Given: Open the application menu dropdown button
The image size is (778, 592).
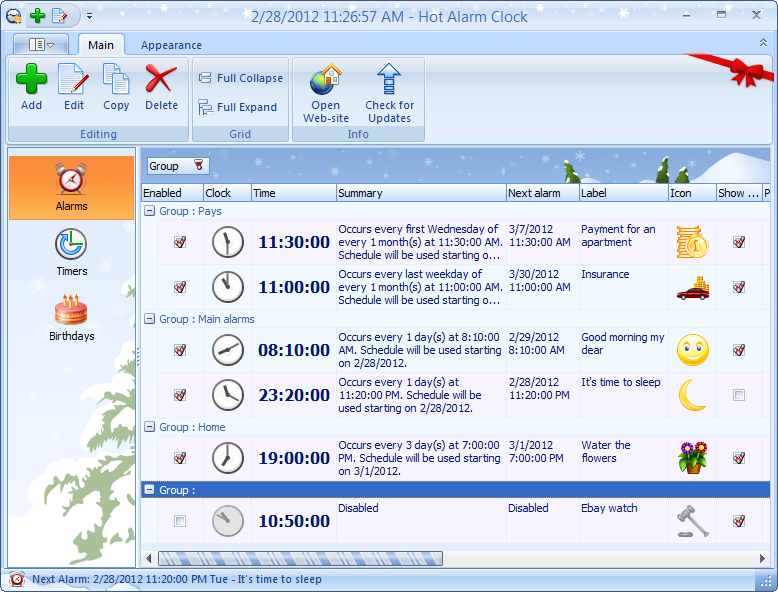Looking at the screenshot, I should pos(41,45).
